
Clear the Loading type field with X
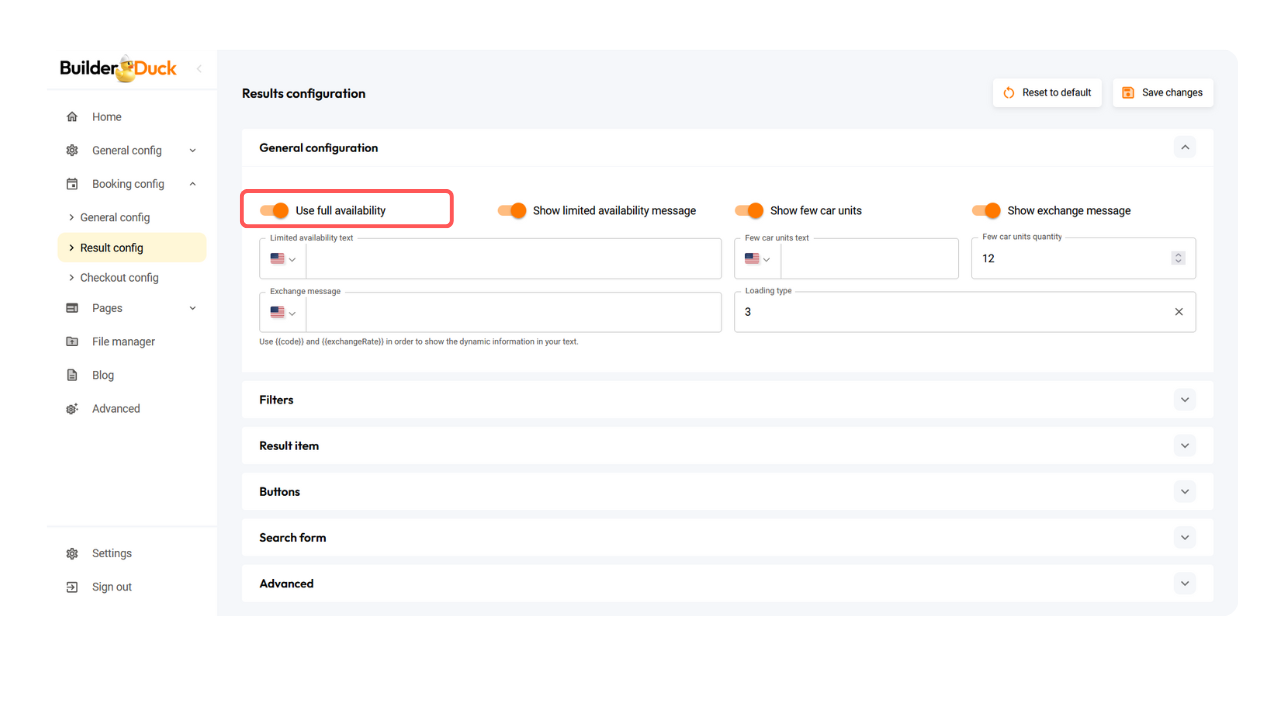tap(1178, 312)
